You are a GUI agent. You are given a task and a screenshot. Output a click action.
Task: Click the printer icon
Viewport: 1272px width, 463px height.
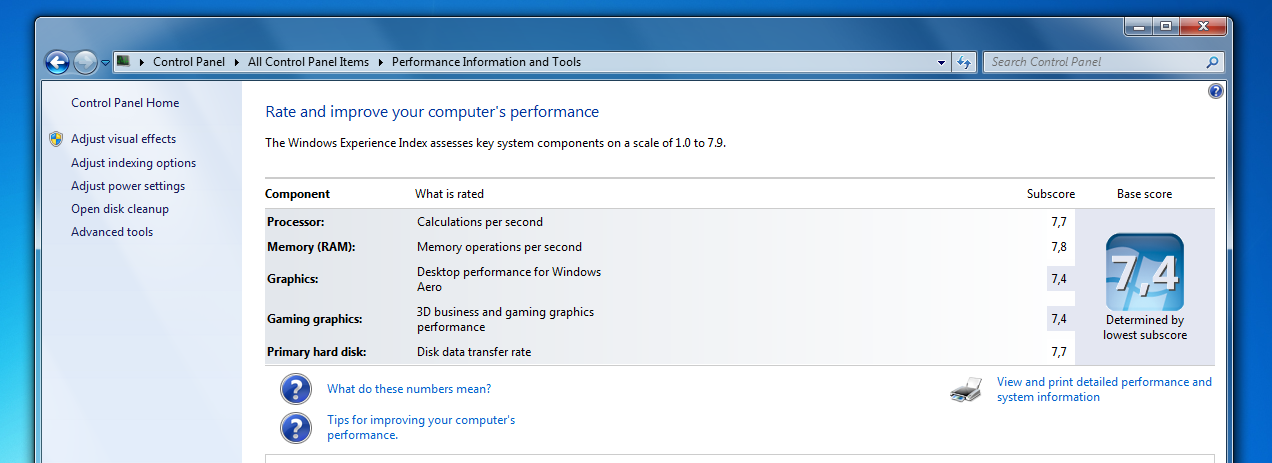[x=966, y=390]
